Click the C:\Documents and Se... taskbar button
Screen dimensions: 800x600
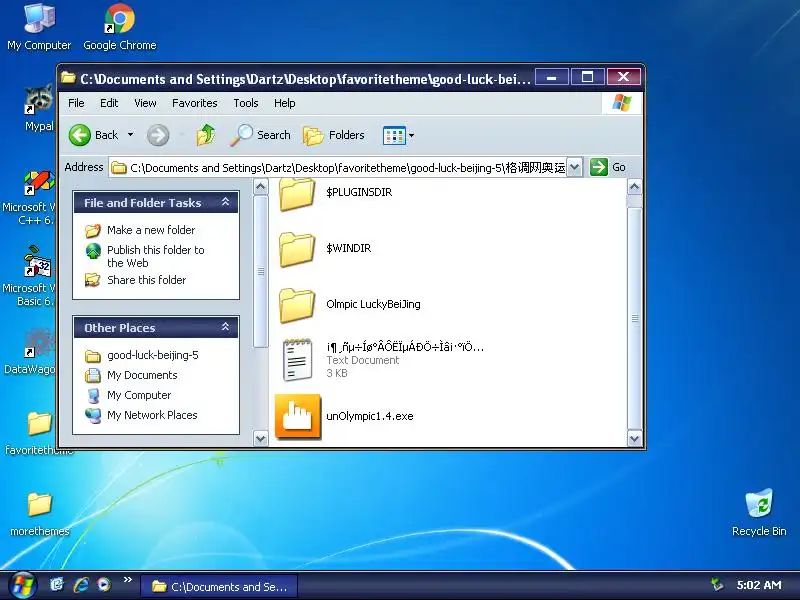click(219, 587)
